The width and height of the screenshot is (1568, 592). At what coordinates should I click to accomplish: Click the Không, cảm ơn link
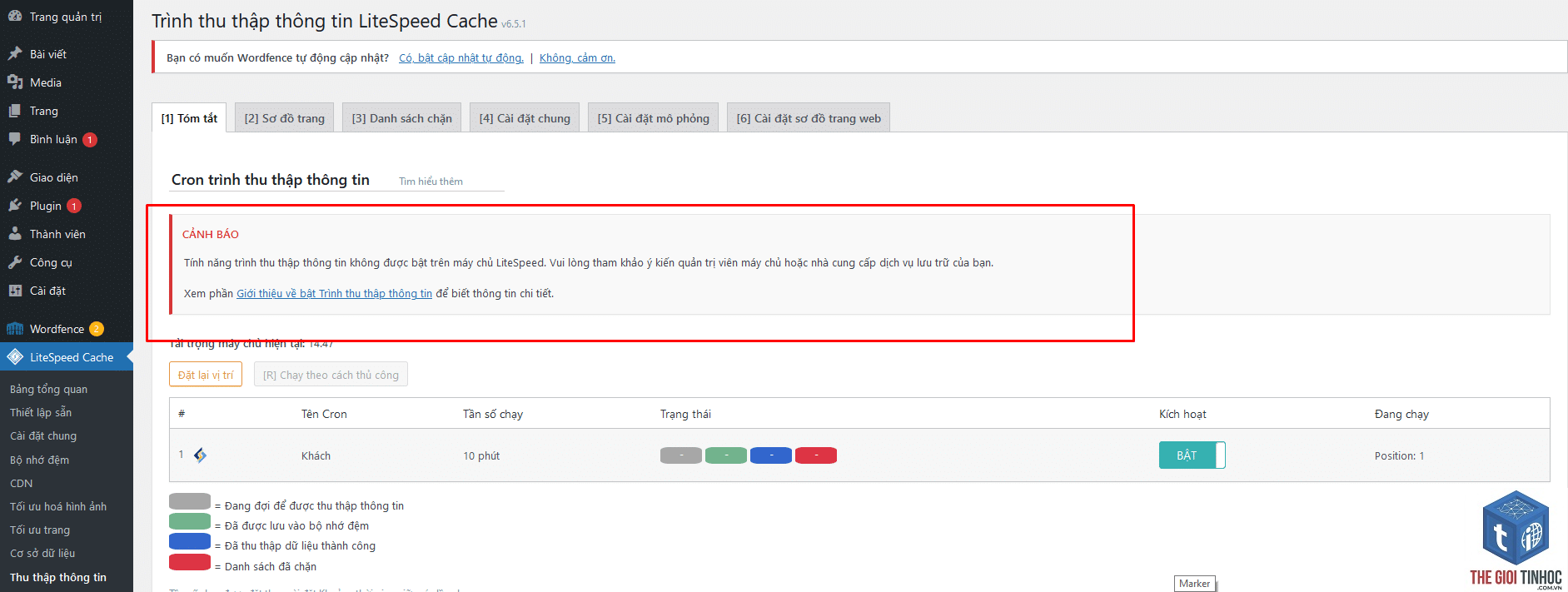pyautogui.click(x=577, y=58)
